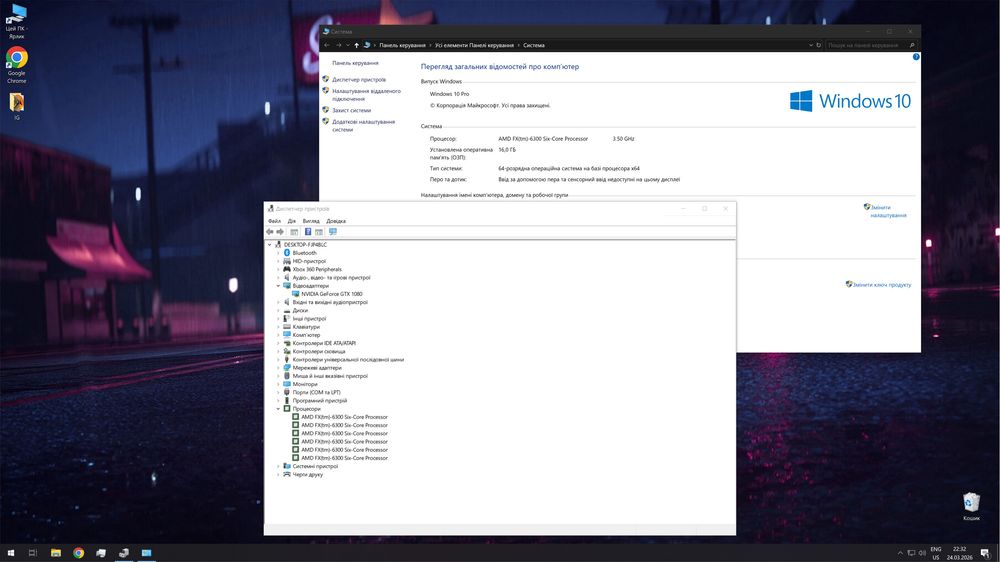The height and width of the screenshot is (562, 1000).
Task: Click the network icon in system tray
Action: [911, 553]
